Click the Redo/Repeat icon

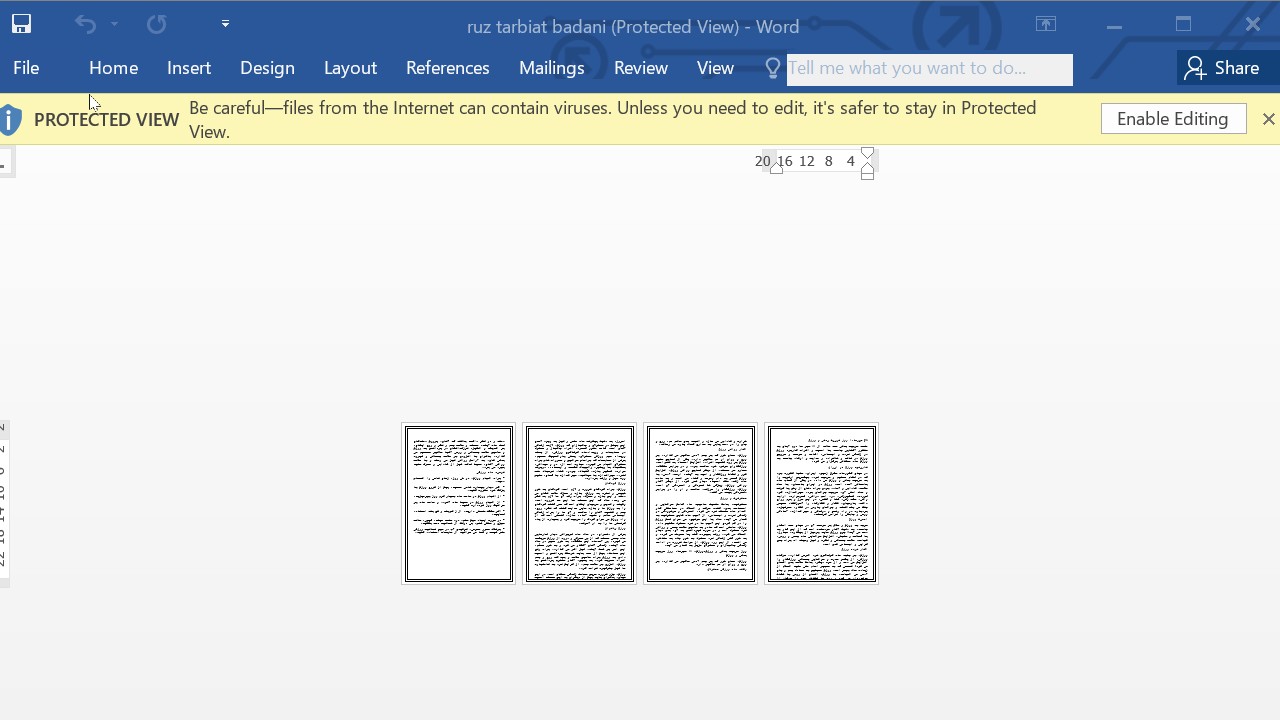(x=156, y=24)
